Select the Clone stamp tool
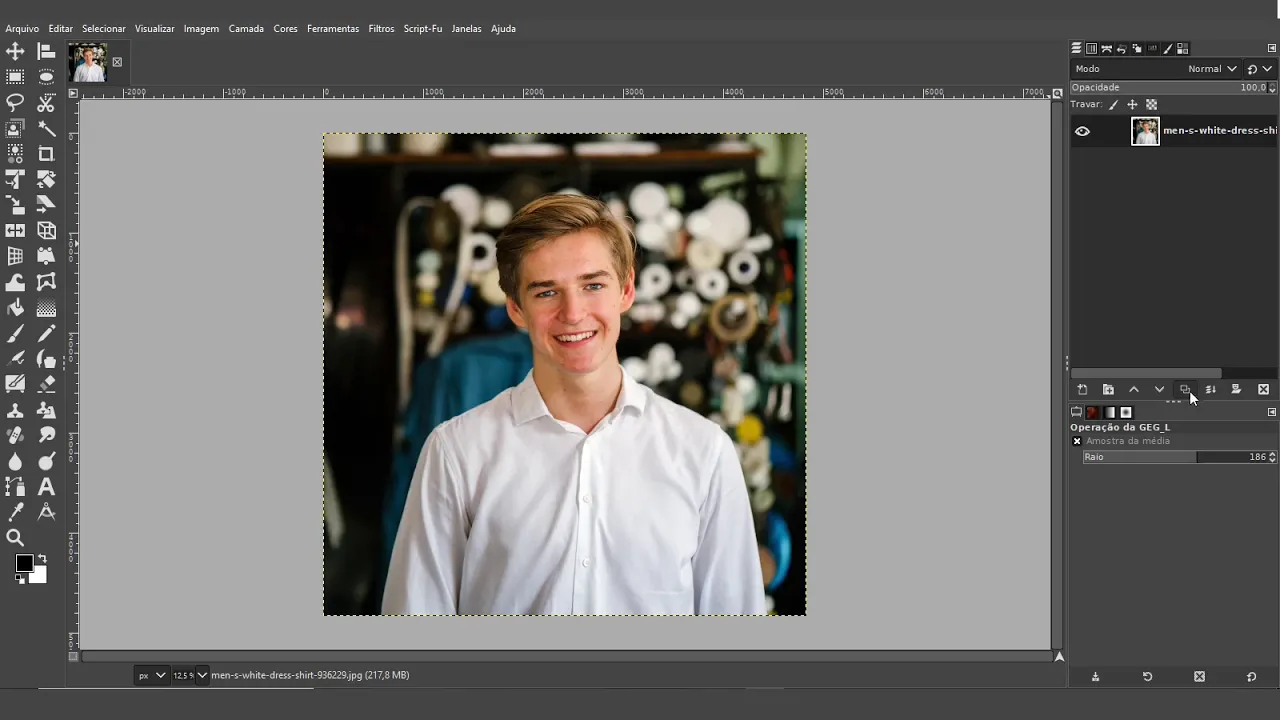Viewport: 1280px width, 720px height. tap(15, 411)
